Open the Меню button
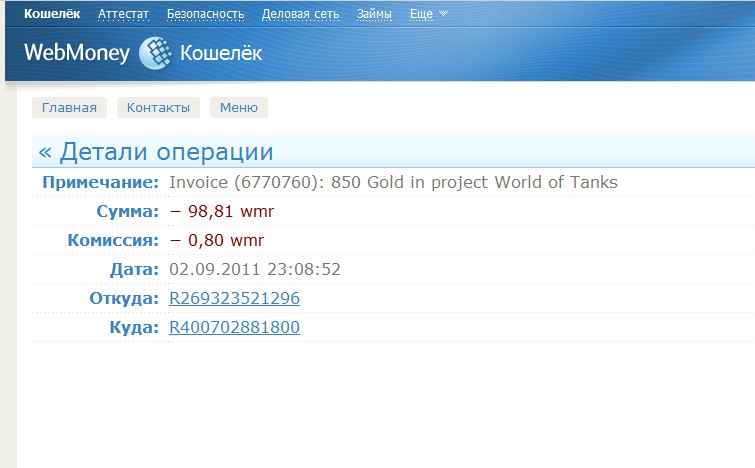 pos(239,107)
